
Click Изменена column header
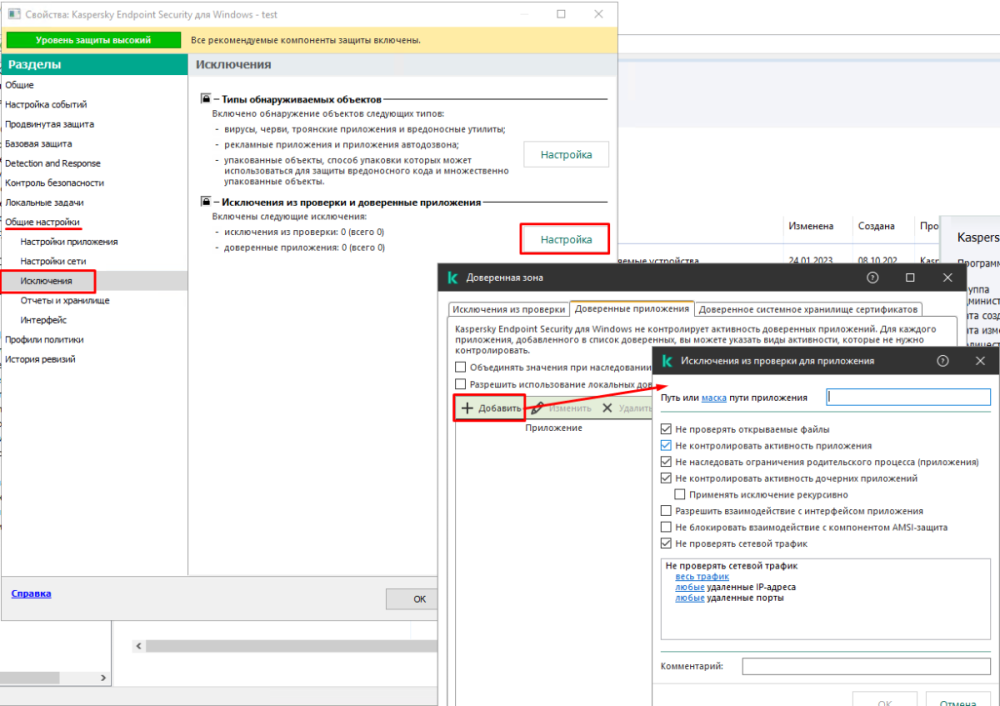(811, 226)
